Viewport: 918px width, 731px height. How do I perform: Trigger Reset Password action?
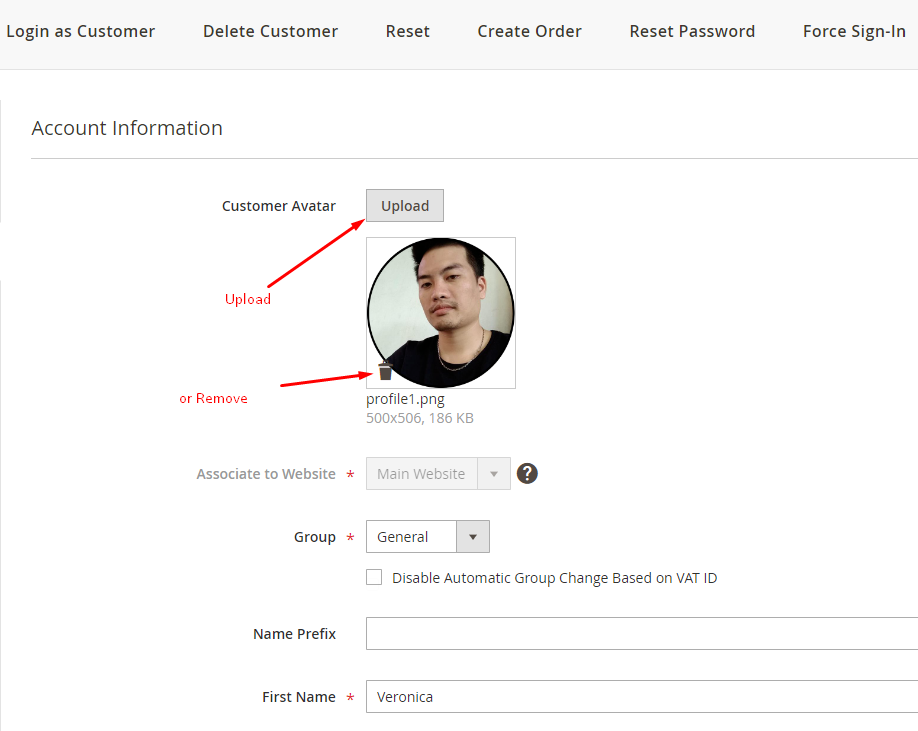[x=692, y=31]
